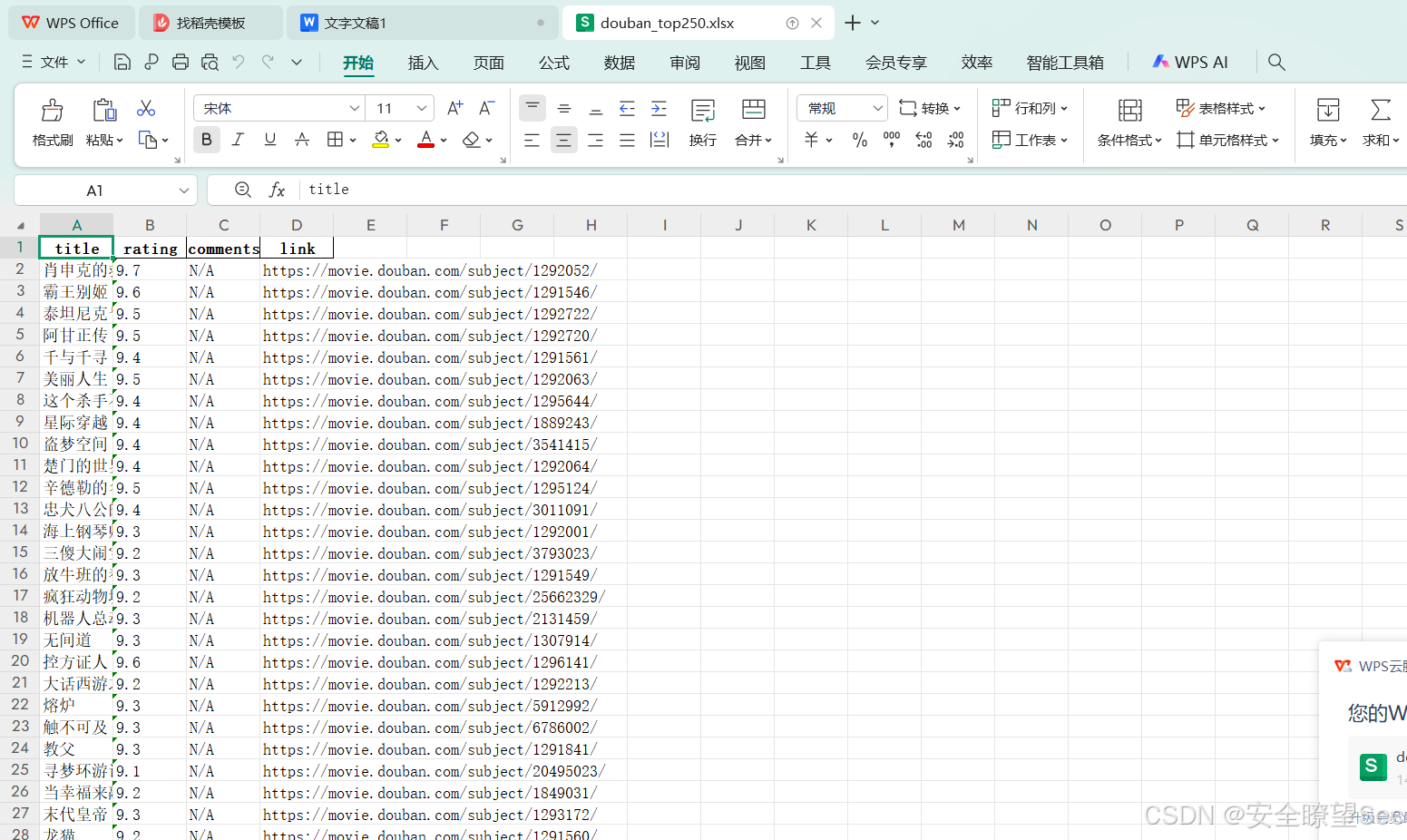Decrease indent in the alignment group
This screenshot has height=840, width=1407.
point(627,108)
